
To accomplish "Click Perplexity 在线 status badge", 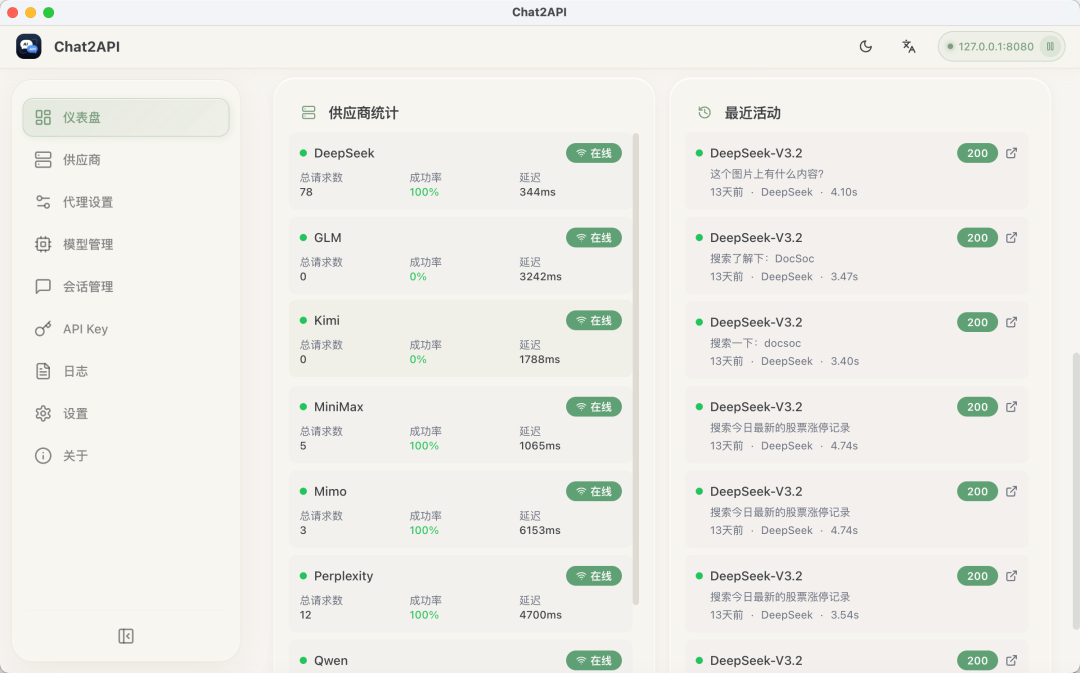I will tap(594, 576).
